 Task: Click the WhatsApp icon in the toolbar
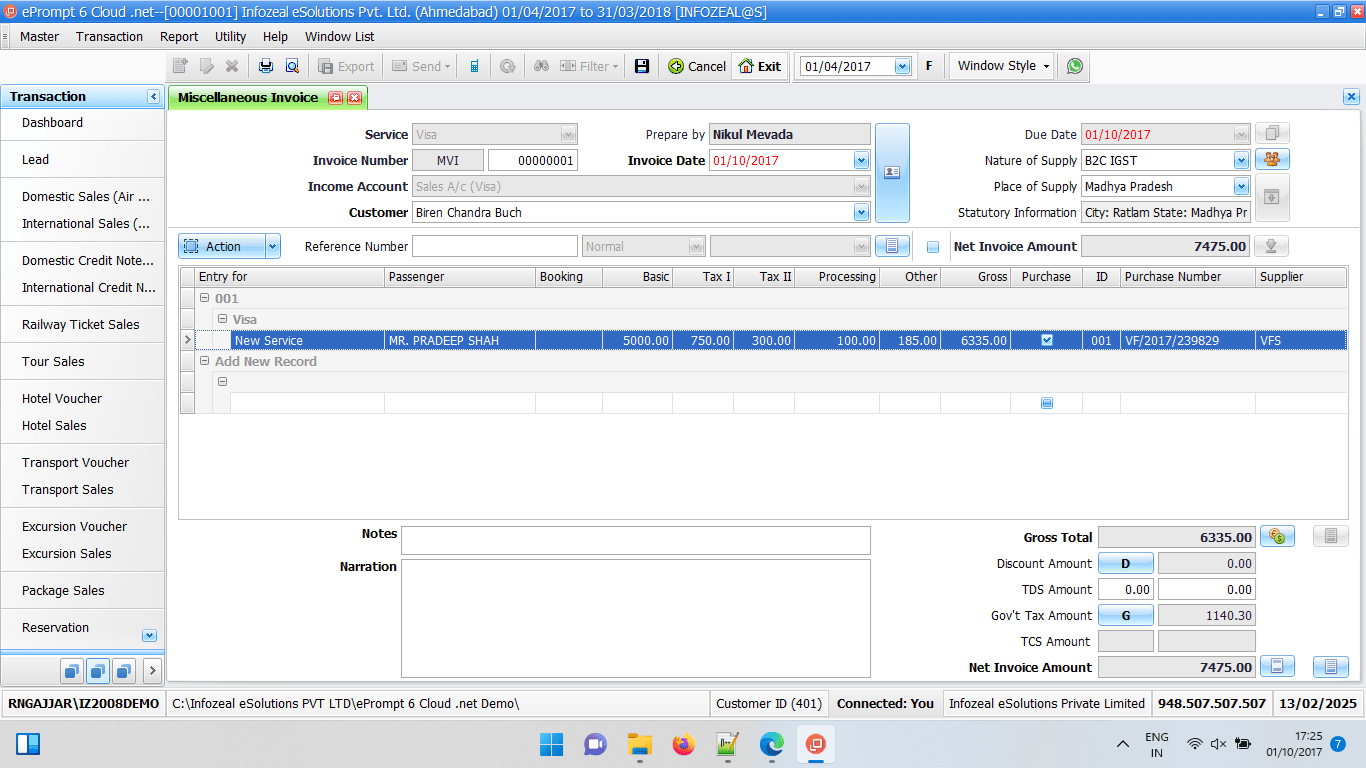pyautogui.click(x=1075, y=66)
